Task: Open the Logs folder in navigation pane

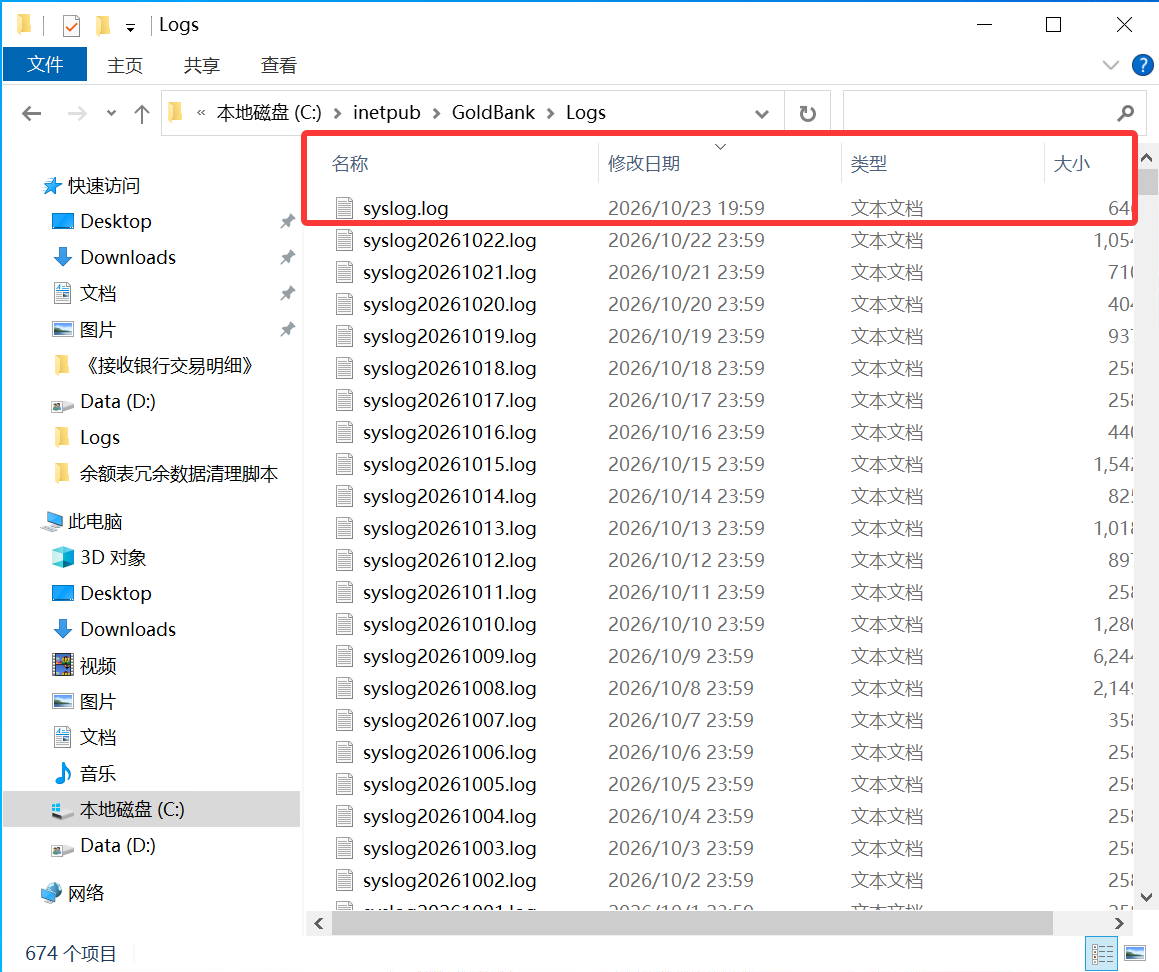Action: [100, 438]
